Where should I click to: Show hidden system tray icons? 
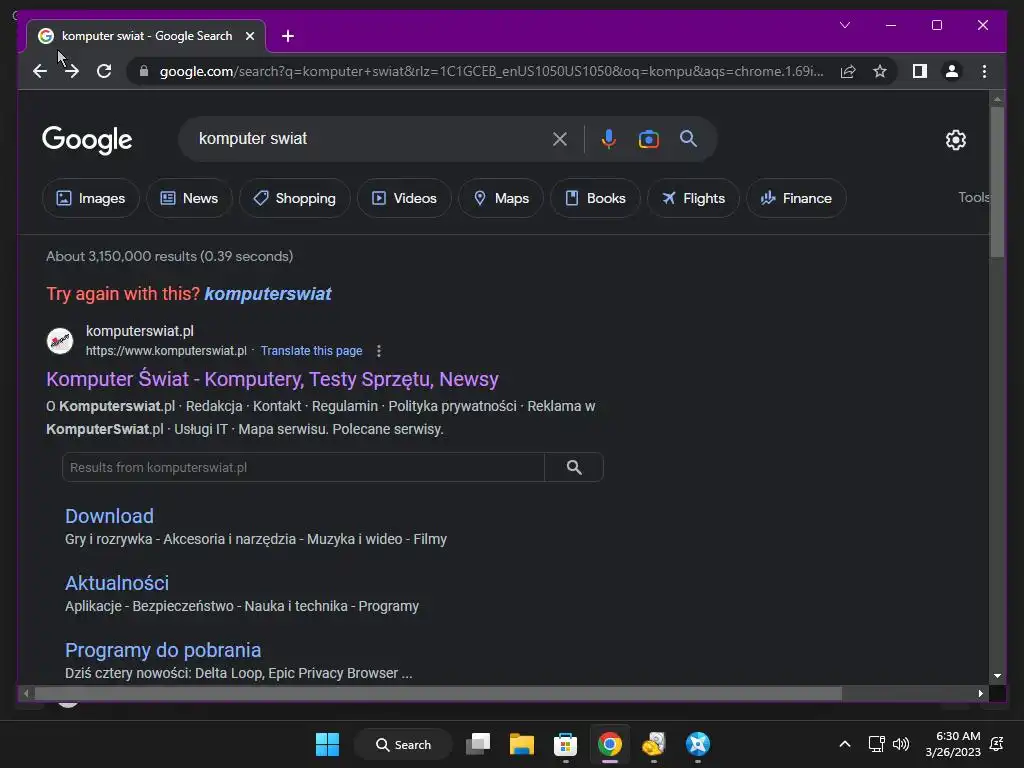(844, 744)
